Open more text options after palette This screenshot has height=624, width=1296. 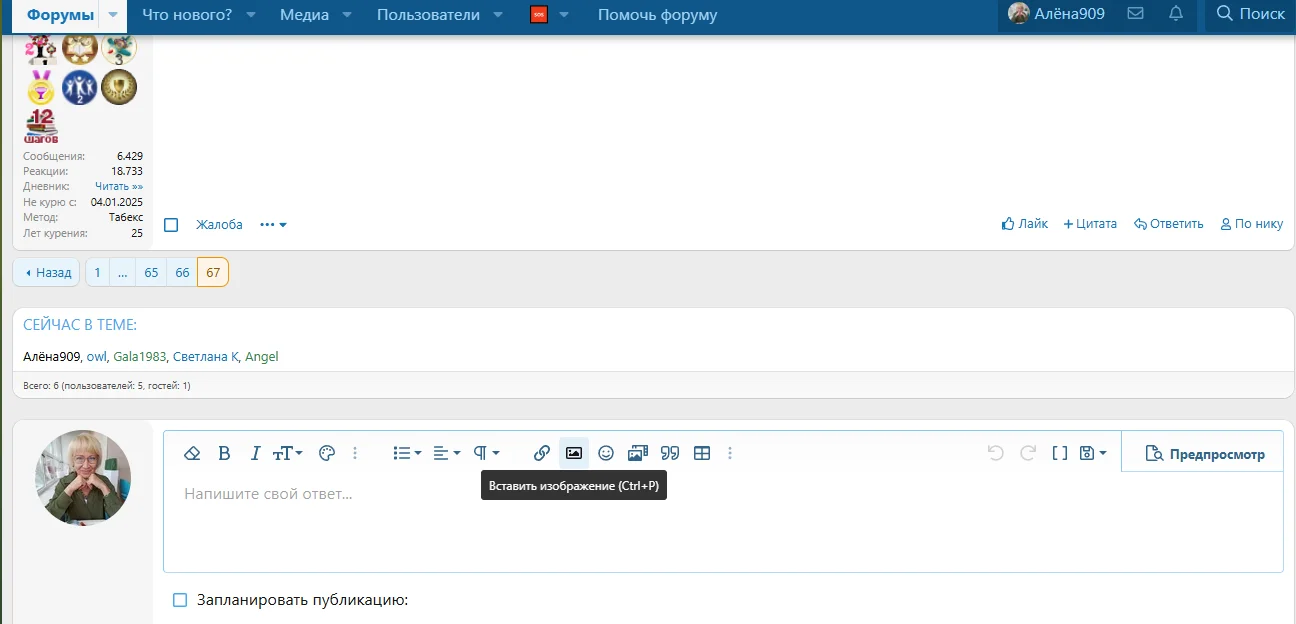click(x=355, y=453)
